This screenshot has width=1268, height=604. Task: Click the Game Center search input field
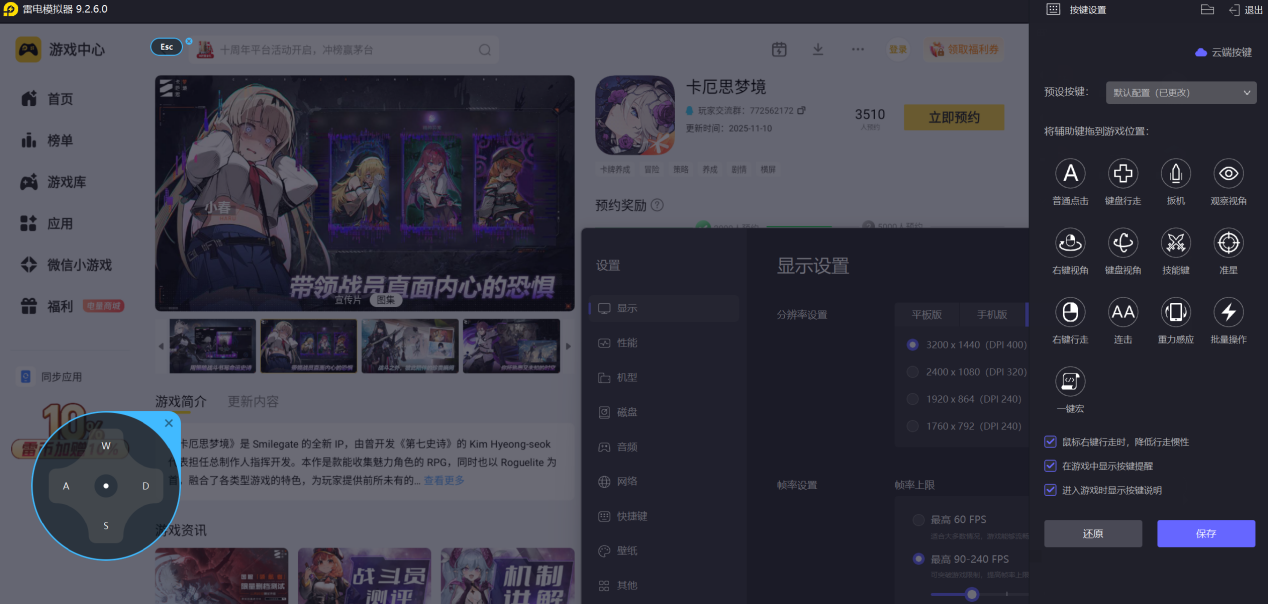(344, 50)
